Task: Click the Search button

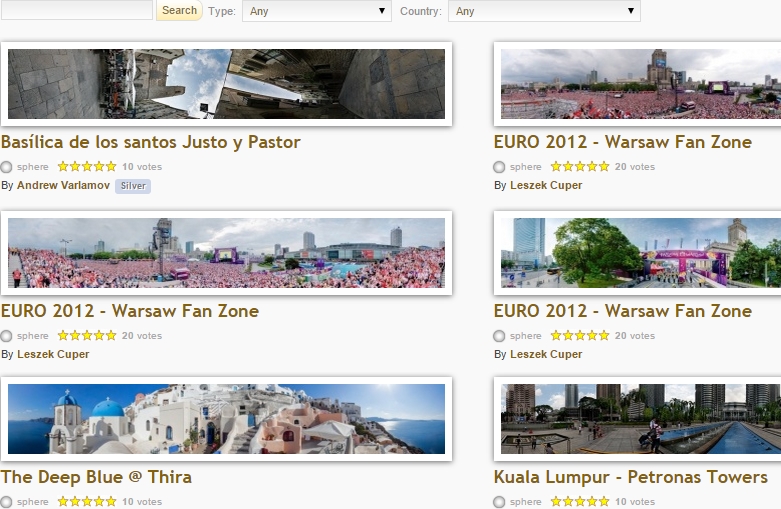Action: click(179, 10)
